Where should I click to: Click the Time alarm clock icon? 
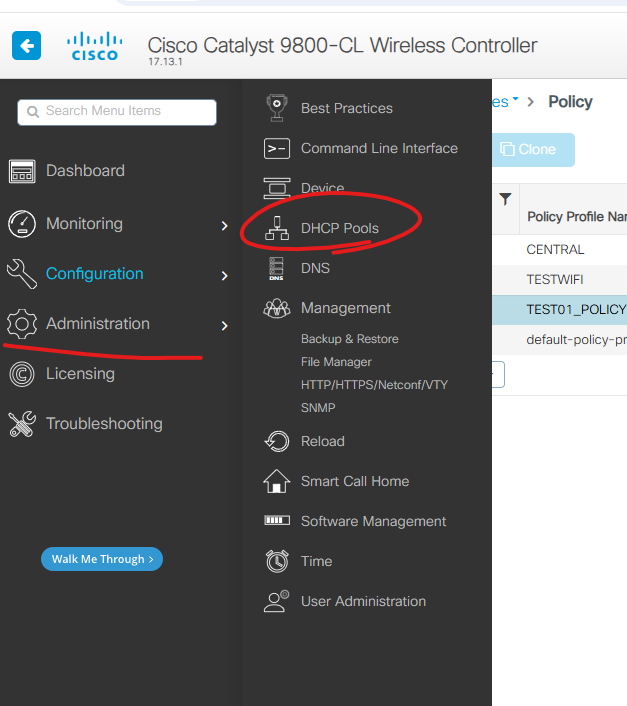coord(277,561)
